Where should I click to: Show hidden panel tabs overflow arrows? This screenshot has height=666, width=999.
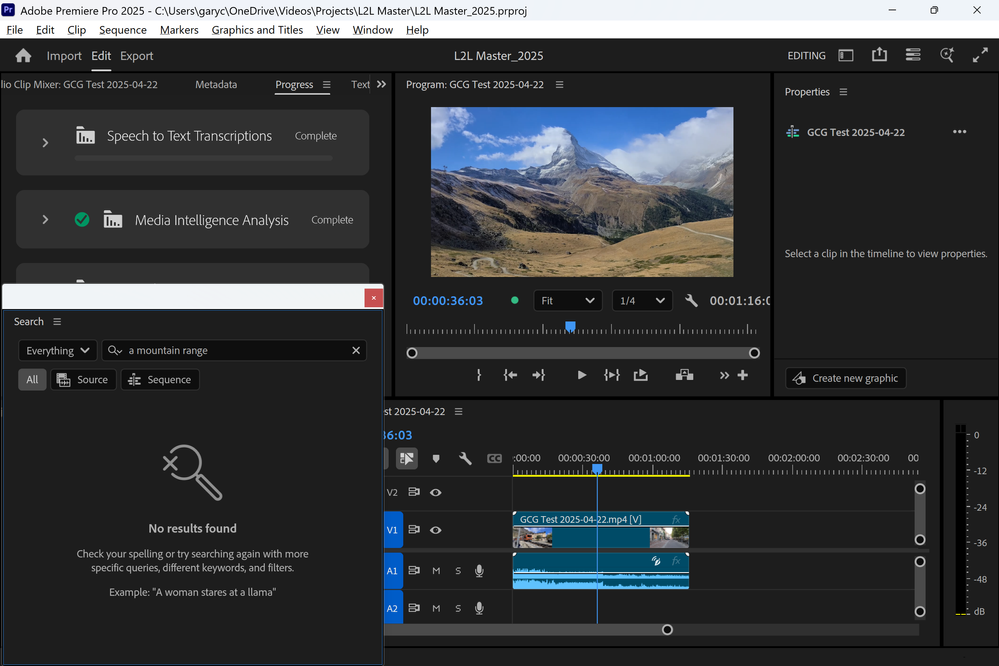[381, 84]
